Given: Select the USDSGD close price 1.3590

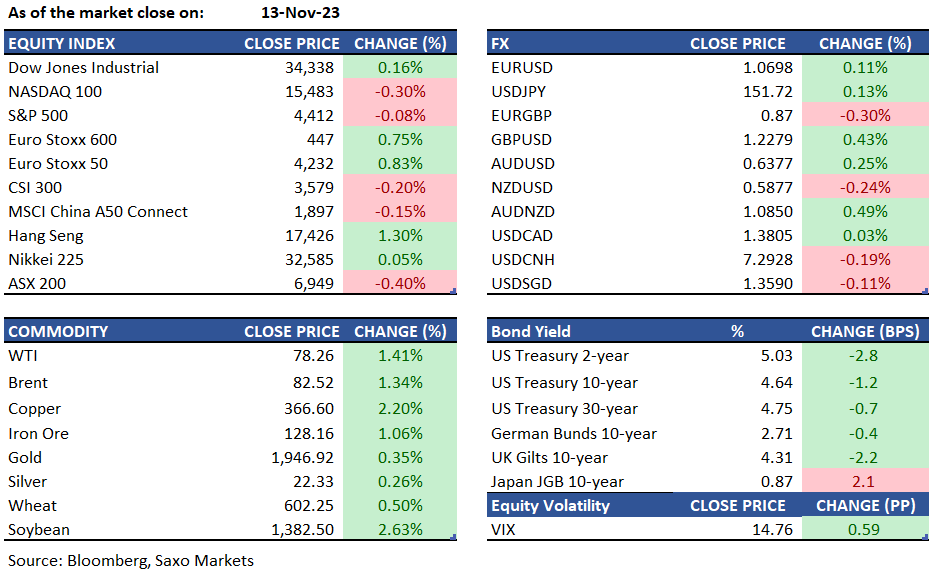Looking at the screenshot, I should (x=768, y=284).
